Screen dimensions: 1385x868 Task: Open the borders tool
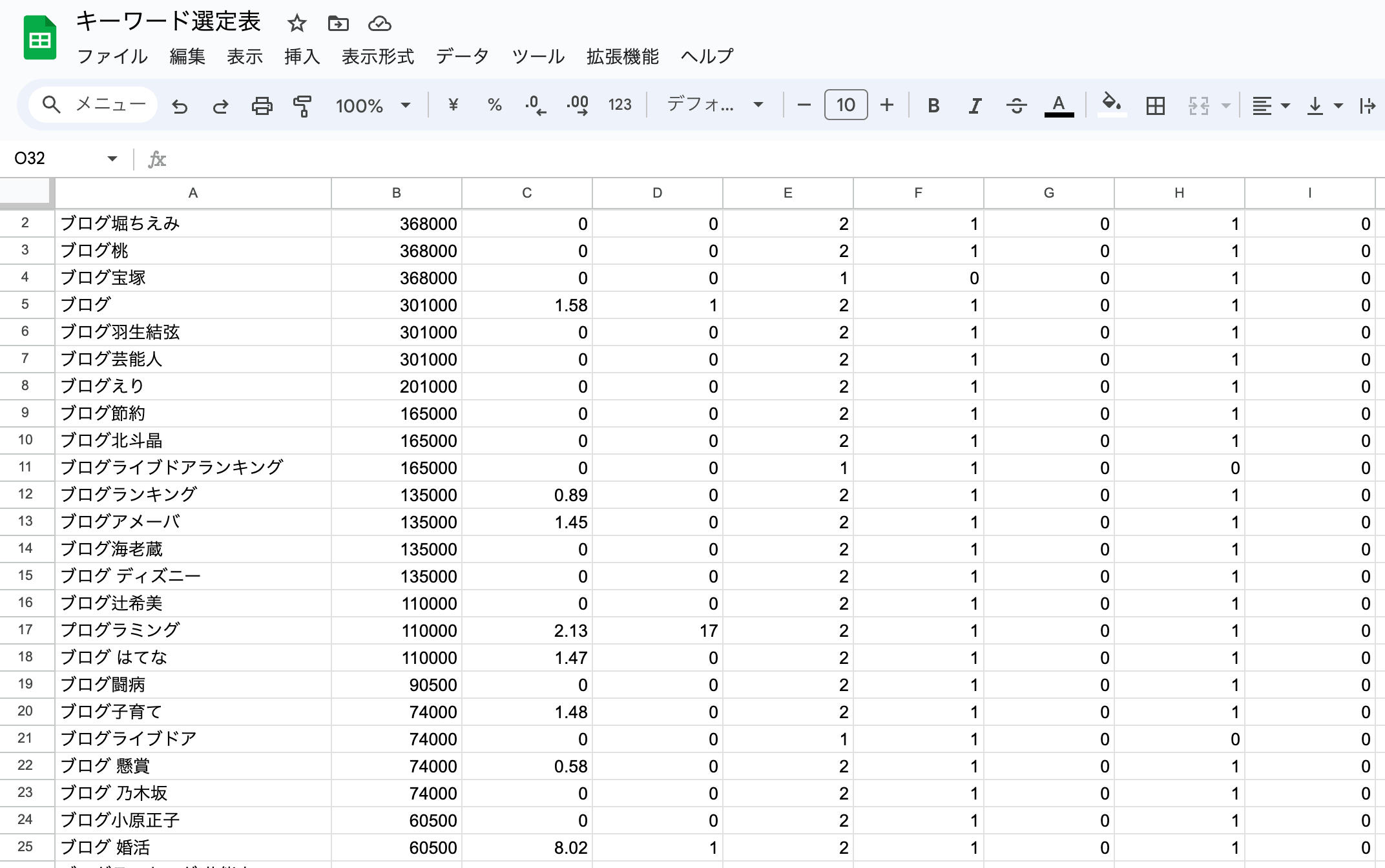(x=1155, y=105)
